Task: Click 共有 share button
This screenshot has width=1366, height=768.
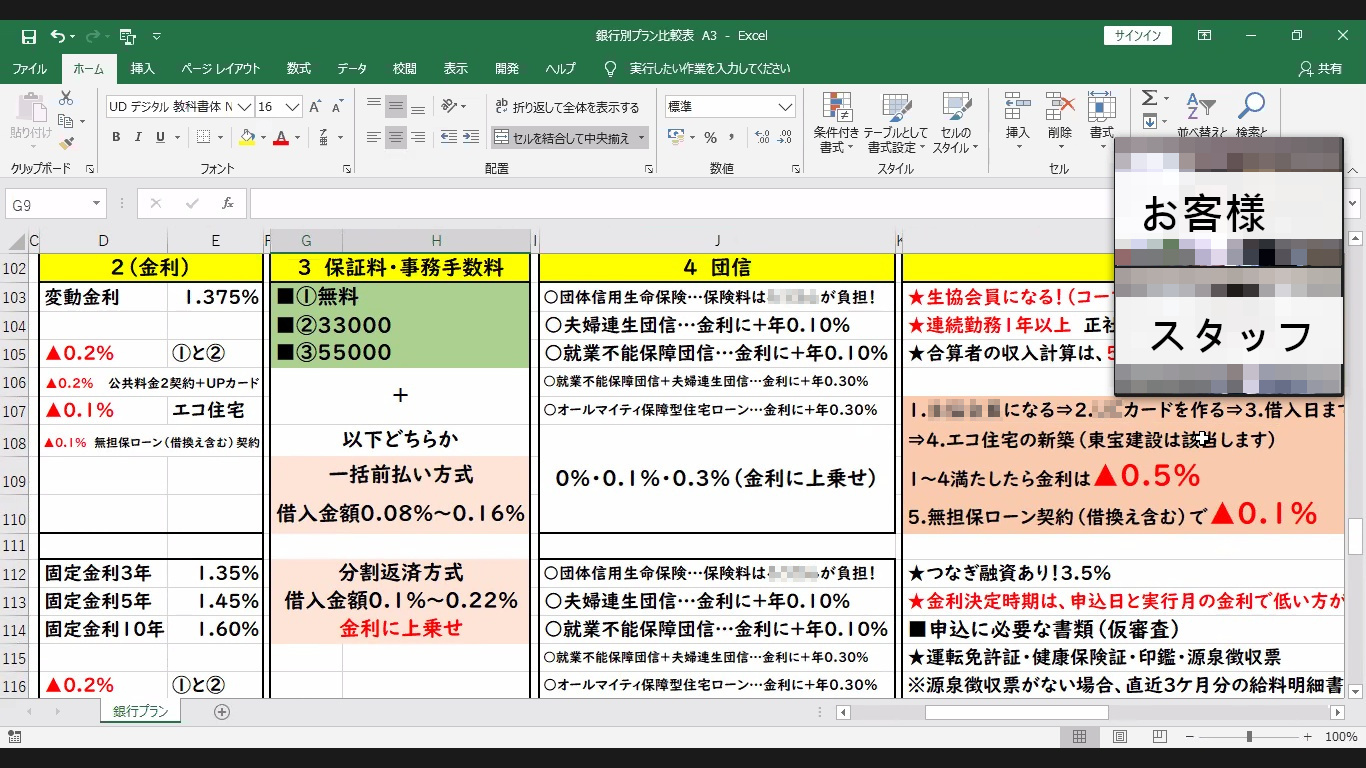Action: pyautogui.click(x=1320, y=69)
